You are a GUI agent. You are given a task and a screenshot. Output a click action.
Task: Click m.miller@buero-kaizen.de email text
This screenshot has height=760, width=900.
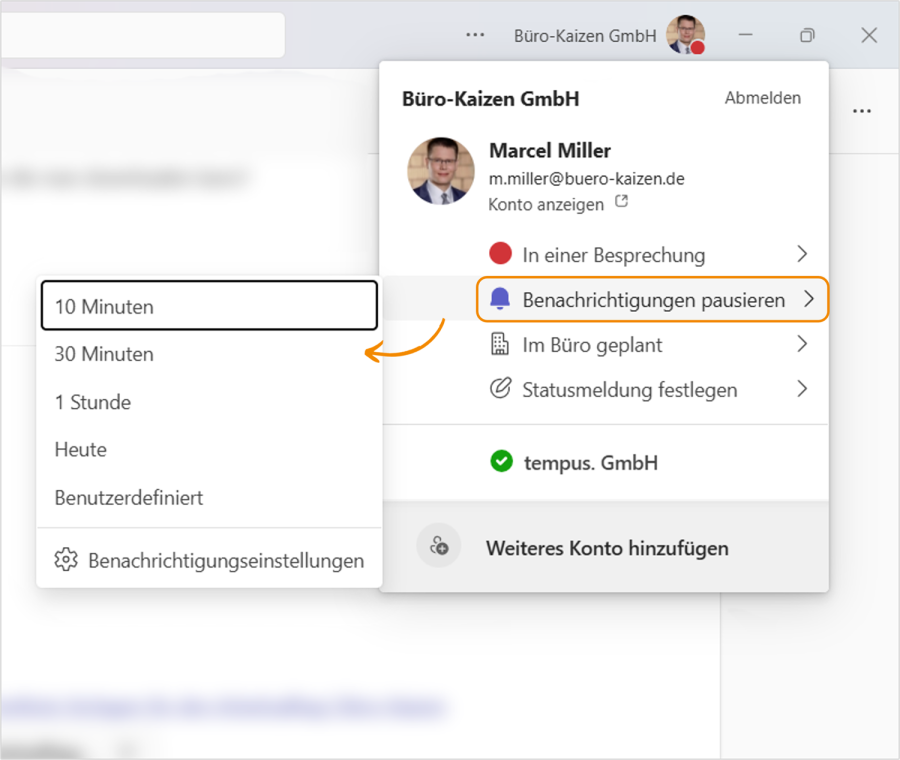tap(586, 179)
